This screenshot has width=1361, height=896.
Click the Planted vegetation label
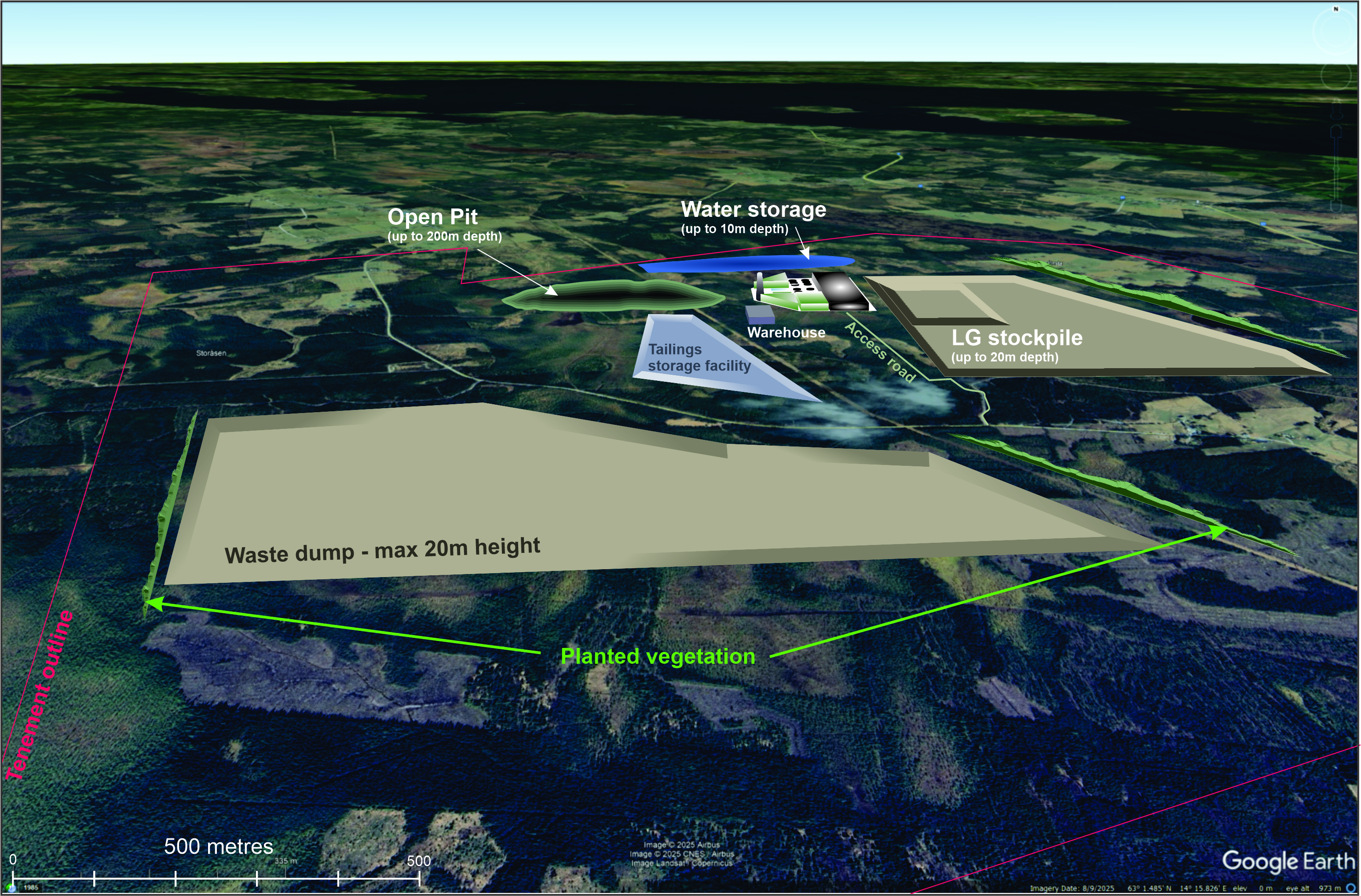coord(658,656)
